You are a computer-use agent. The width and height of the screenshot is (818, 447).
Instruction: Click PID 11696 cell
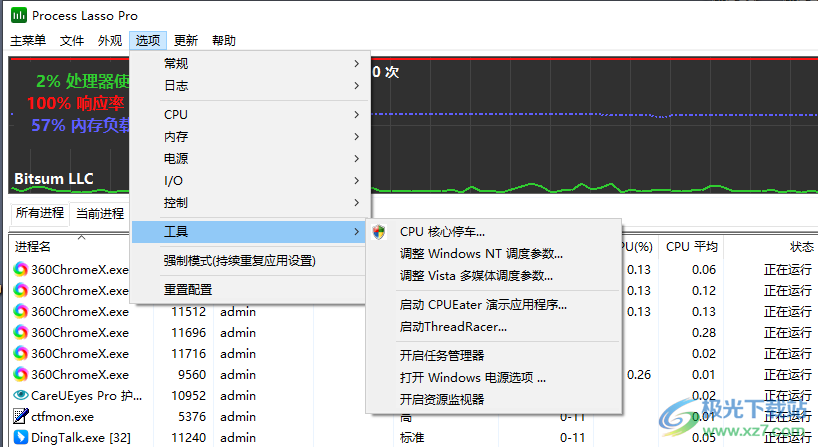click(x=188, y=332)
